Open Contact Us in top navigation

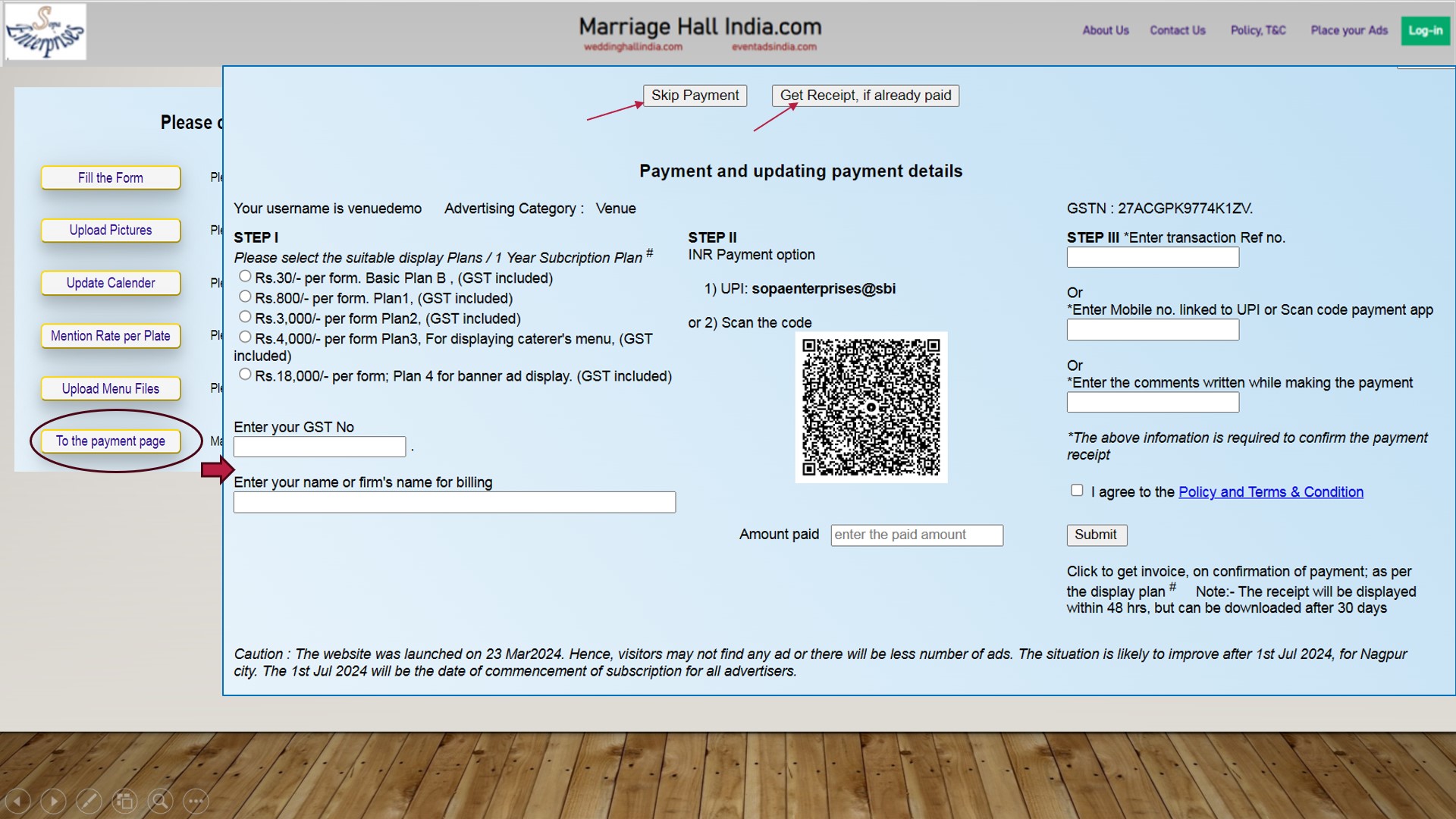pos(1178,30)
